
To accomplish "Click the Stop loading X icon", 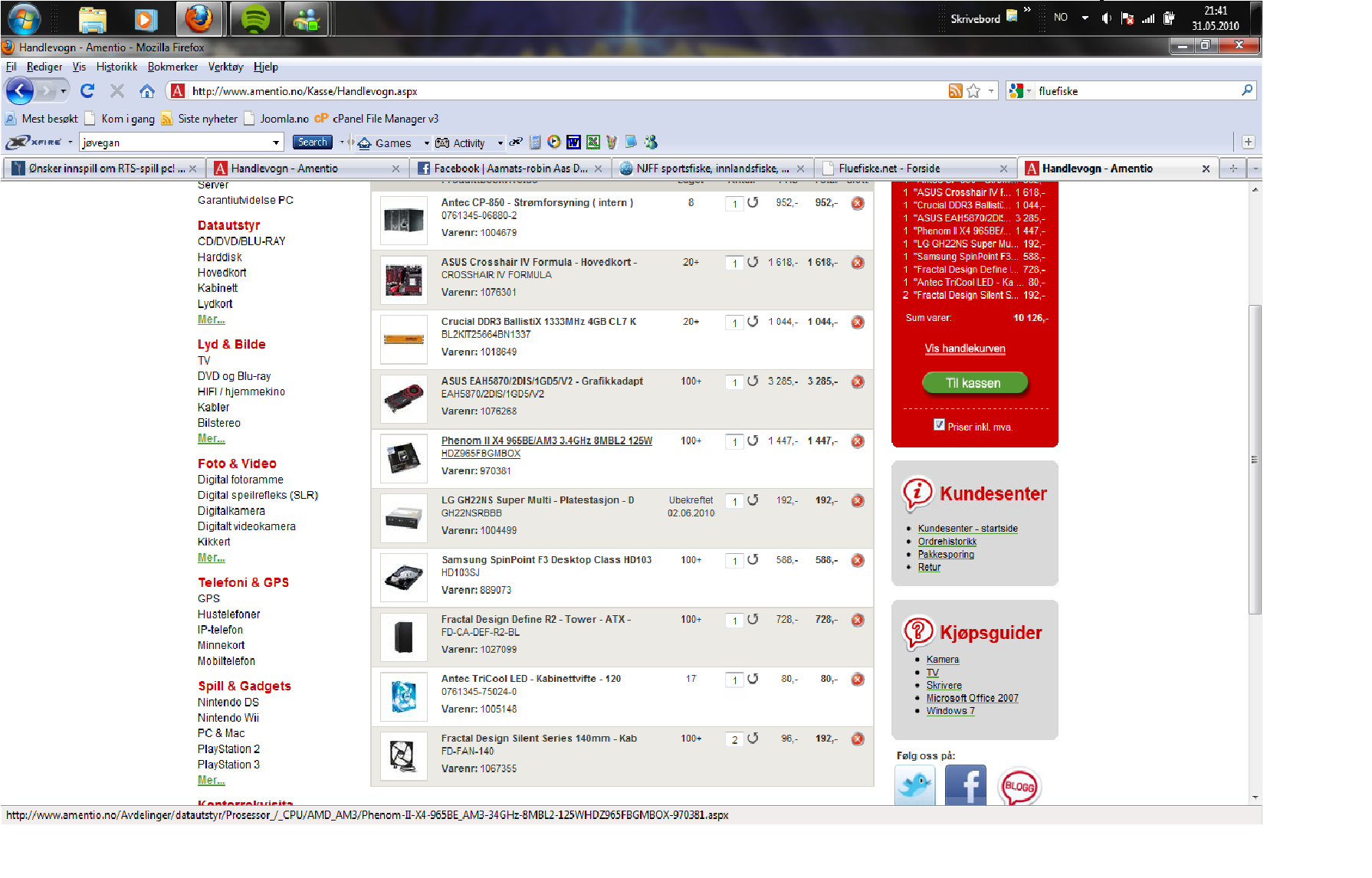I will point(117,91).
